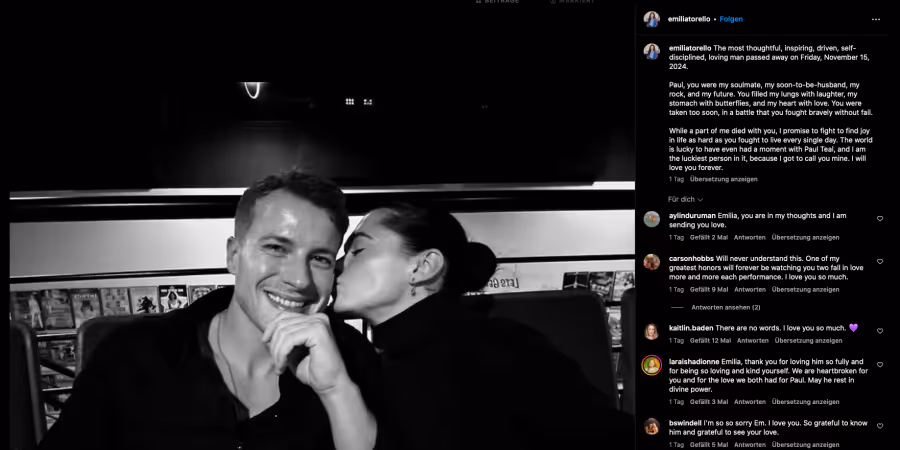Open laraishadionne's story avatar
The image size is (900, 450).
coord(651,365)
